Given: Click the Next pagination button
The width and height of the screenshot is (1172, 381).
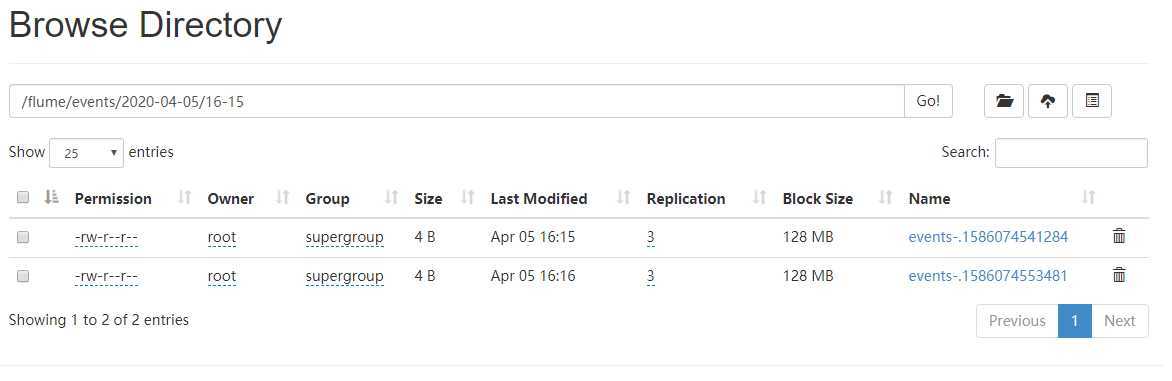Looking at the screenshot, I should click(x=1120, y=320).
